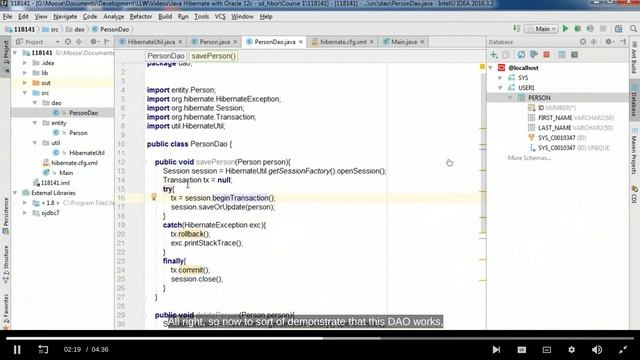Run the Main configuration
Viewport: 640px width, 360px height.
[565, 29]
